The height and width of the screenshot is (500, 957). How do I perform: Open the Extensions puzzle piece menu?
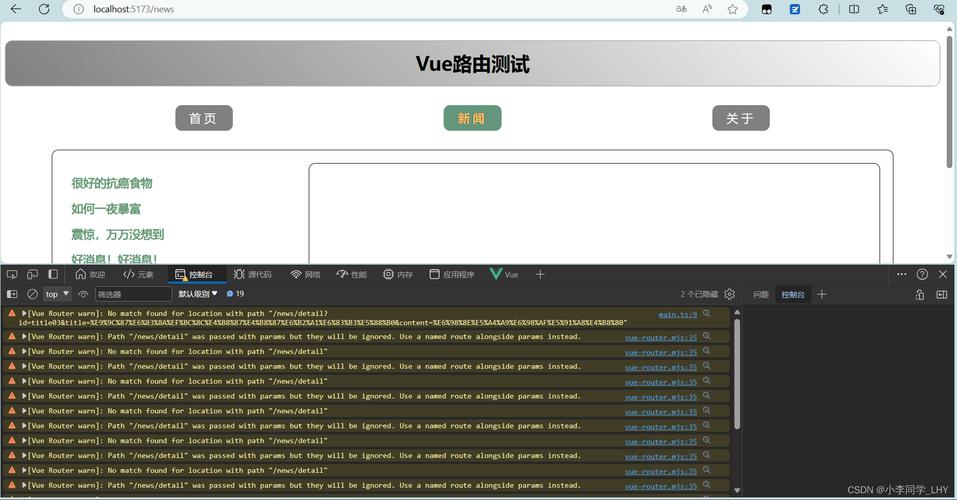pyautogui.click(x=823, y=9)
